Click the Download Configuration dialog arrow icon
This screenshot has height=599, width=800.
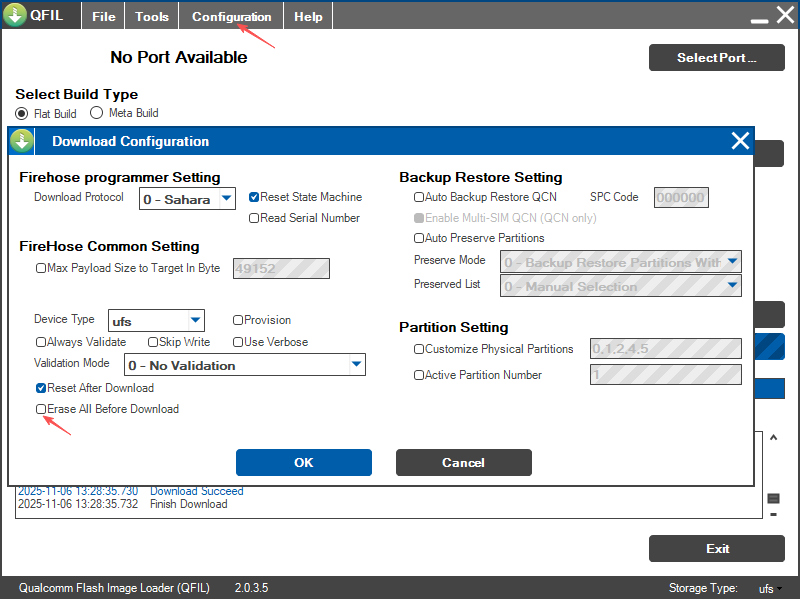click(x=23, y=141)
